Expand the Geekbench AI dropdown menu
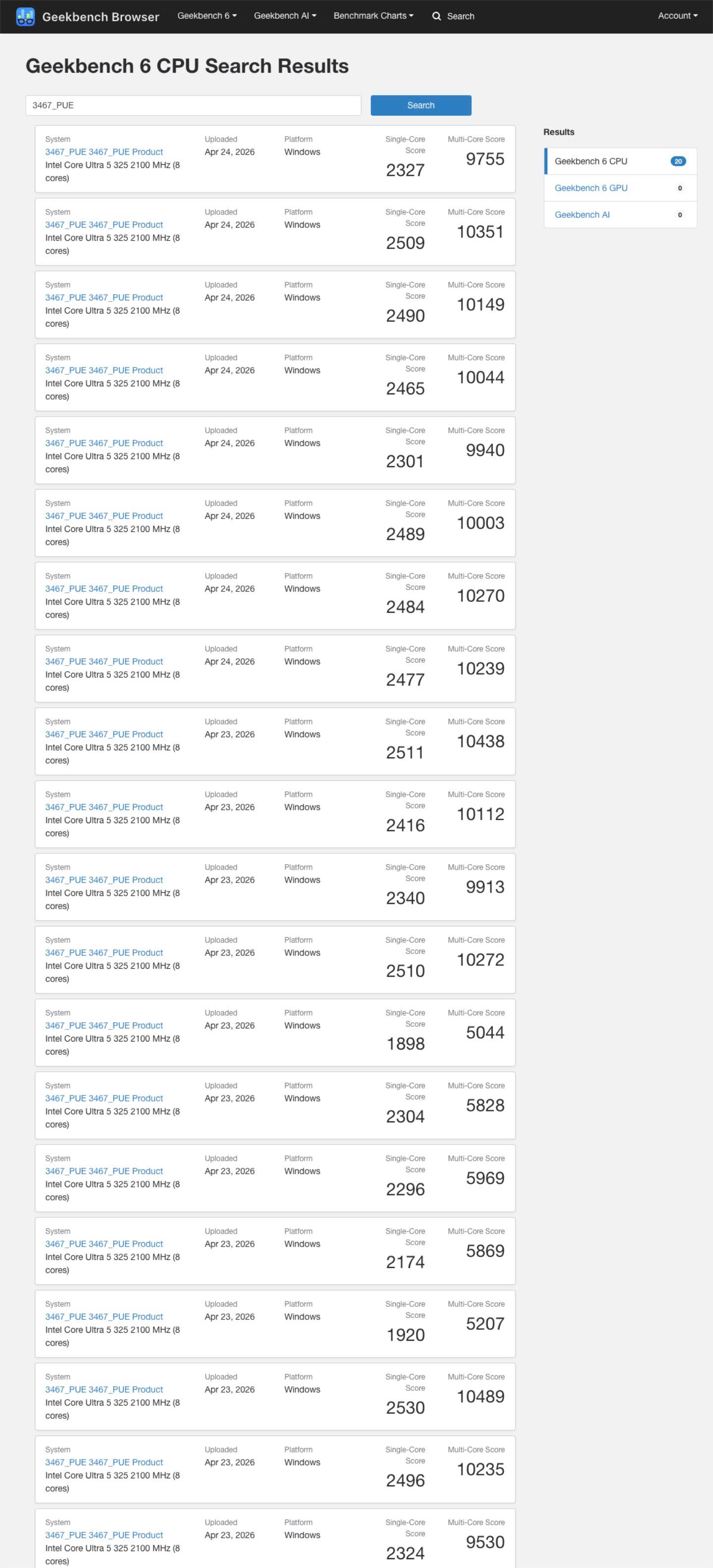This screenshot has width=713, height=1568. 285,16
